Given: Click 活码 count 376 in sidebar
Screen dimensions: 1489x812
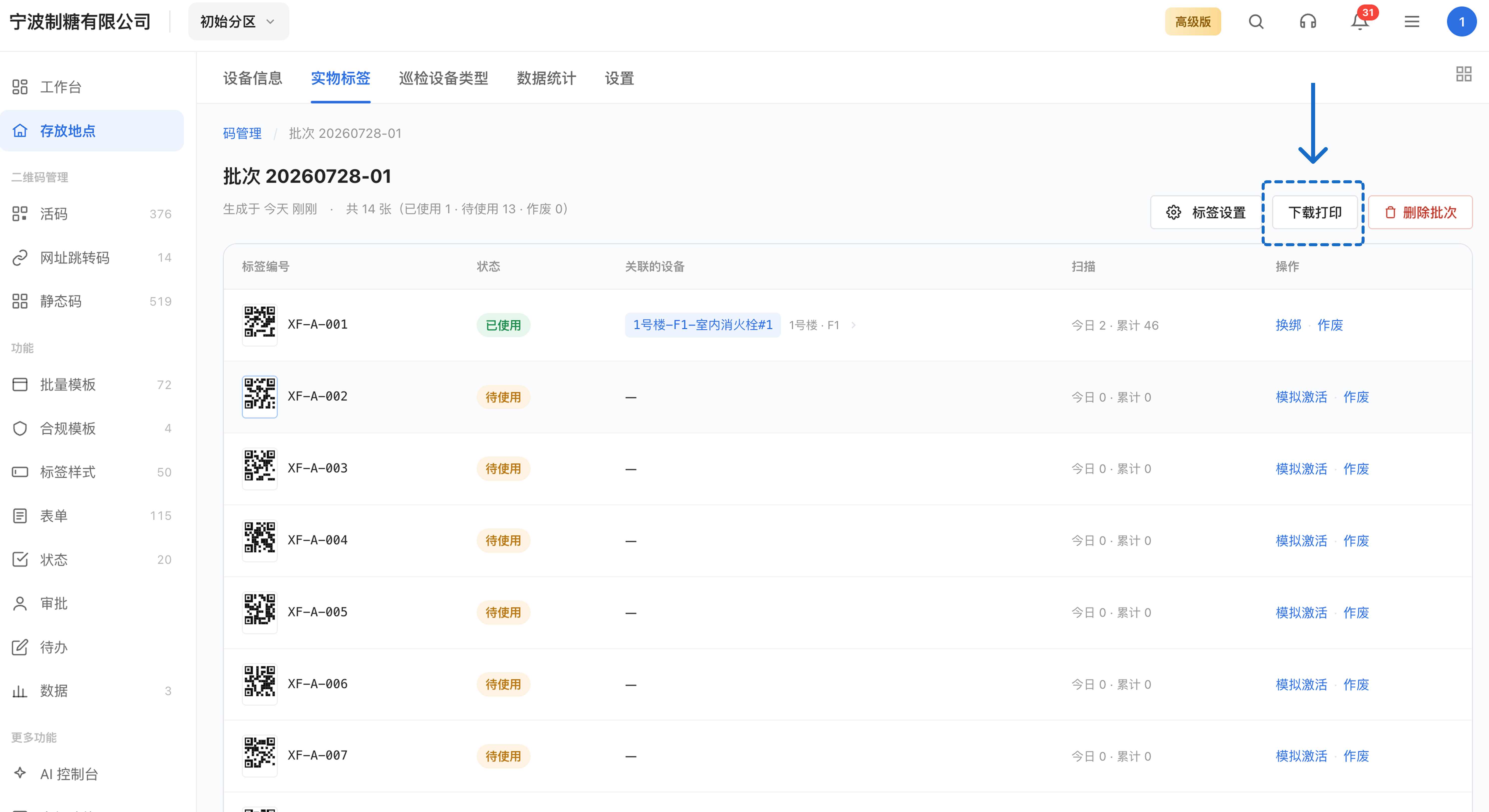Looking at the screenshot, I should [x=160, y=214].
